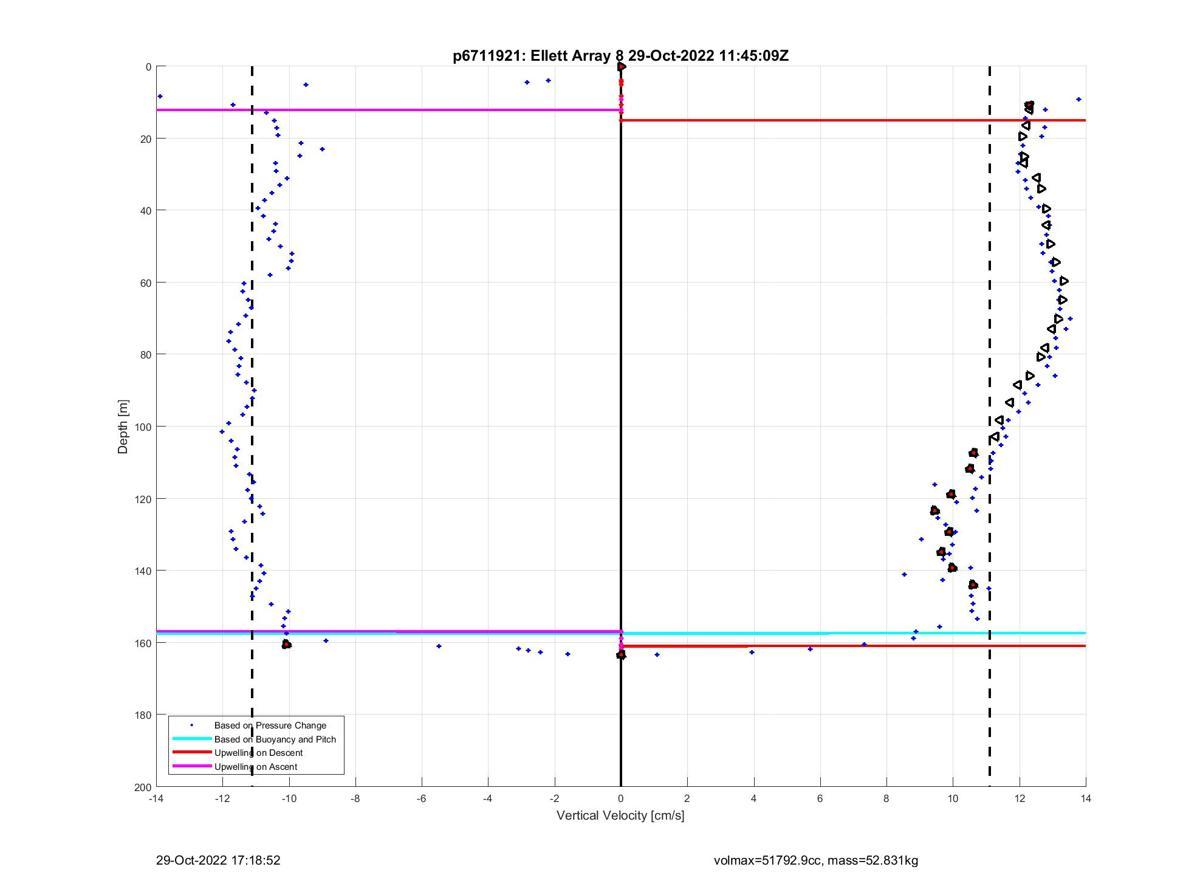The width and height of the screenshot is (1200, 885).
Task: Click depth axis tick label '120'
Action: [143, 499]
